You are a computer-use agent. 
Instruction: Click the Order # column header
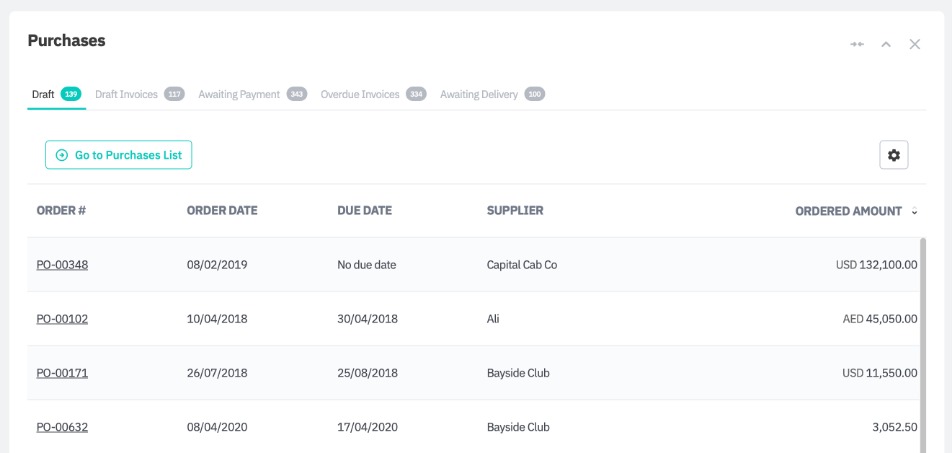coord(61,211)
